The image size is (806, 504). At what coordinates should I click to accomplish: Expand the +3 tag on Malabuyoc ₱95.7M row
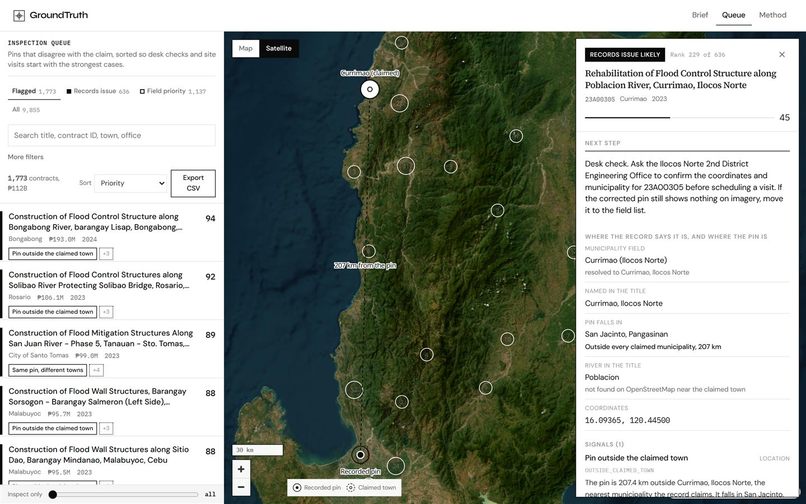[x=106, y=428]
